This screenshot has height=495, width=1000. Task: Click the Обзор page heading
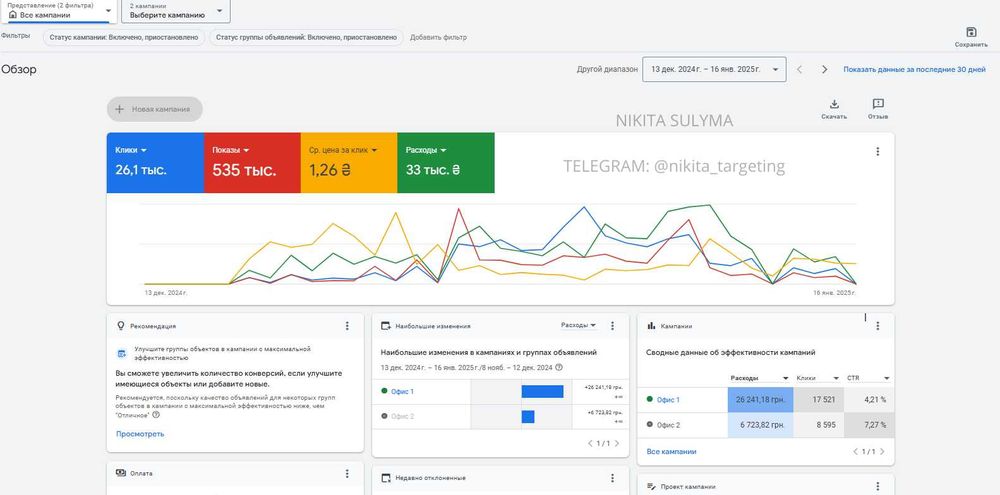pos(18,70)
